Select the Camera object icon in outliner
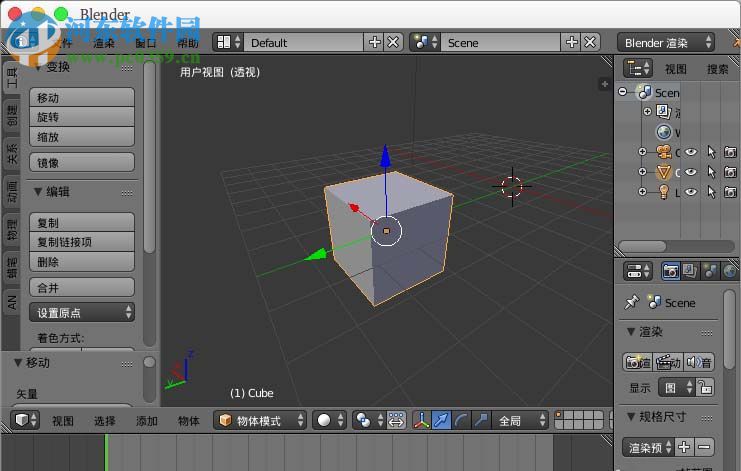This screenshot has width=741, height=471. click(664, 152)
